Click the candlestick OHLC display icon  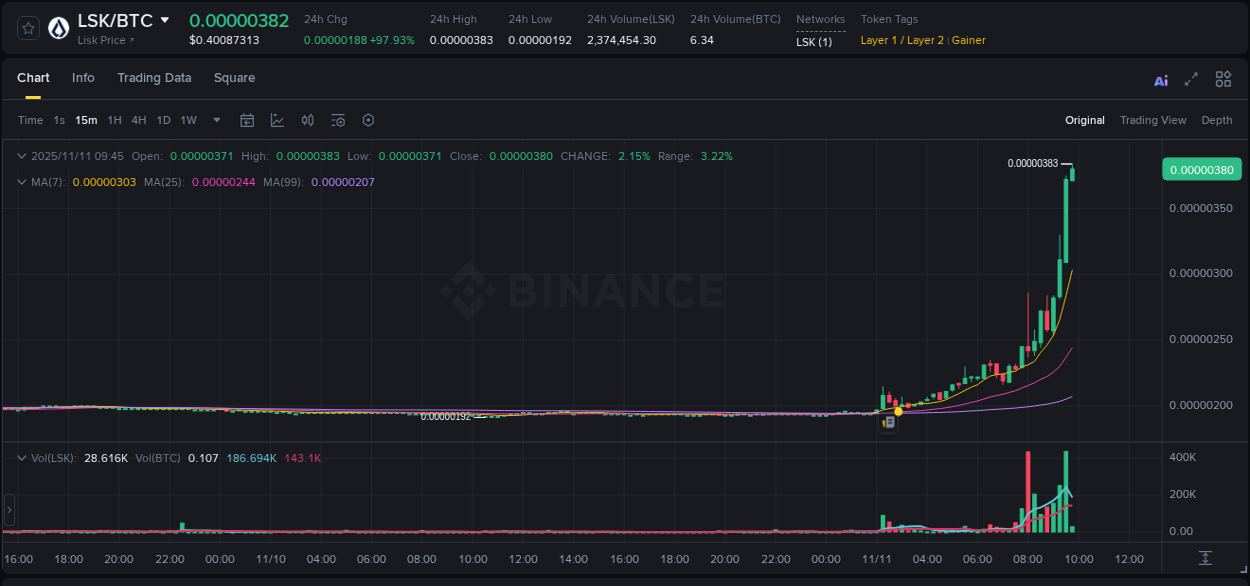(307, 120)
